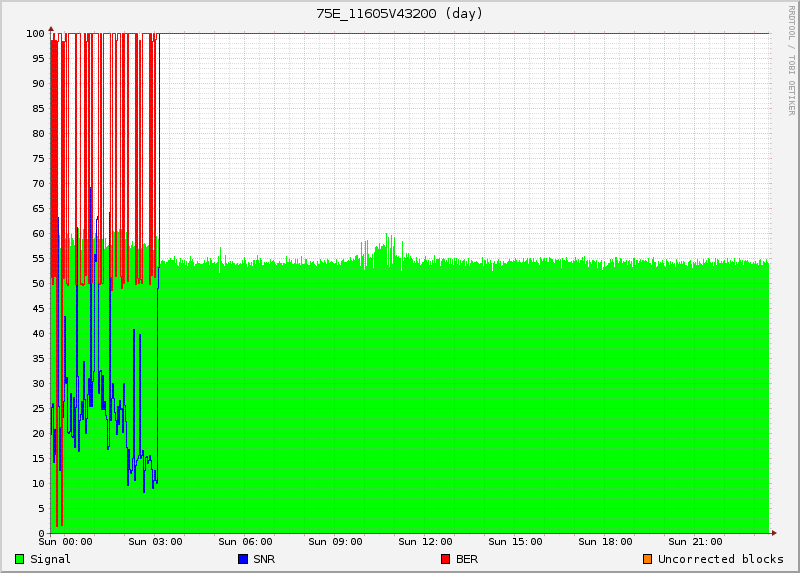Click the y-axis value '25'

click(x=38, y=409)
